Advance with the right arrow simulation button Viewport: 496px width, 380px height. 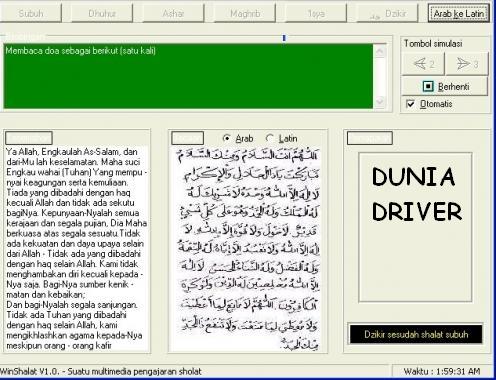pos(467,63)
